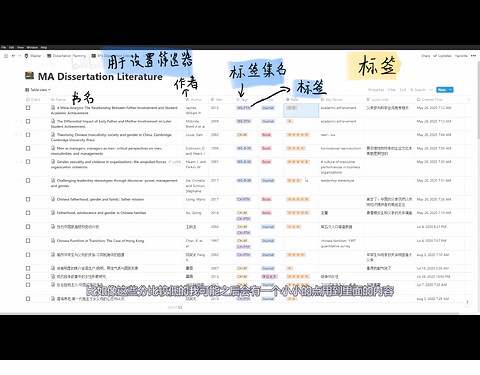Screen dimensions: 480x375
Task: Click the Filter button
Action: pos(392,90)
